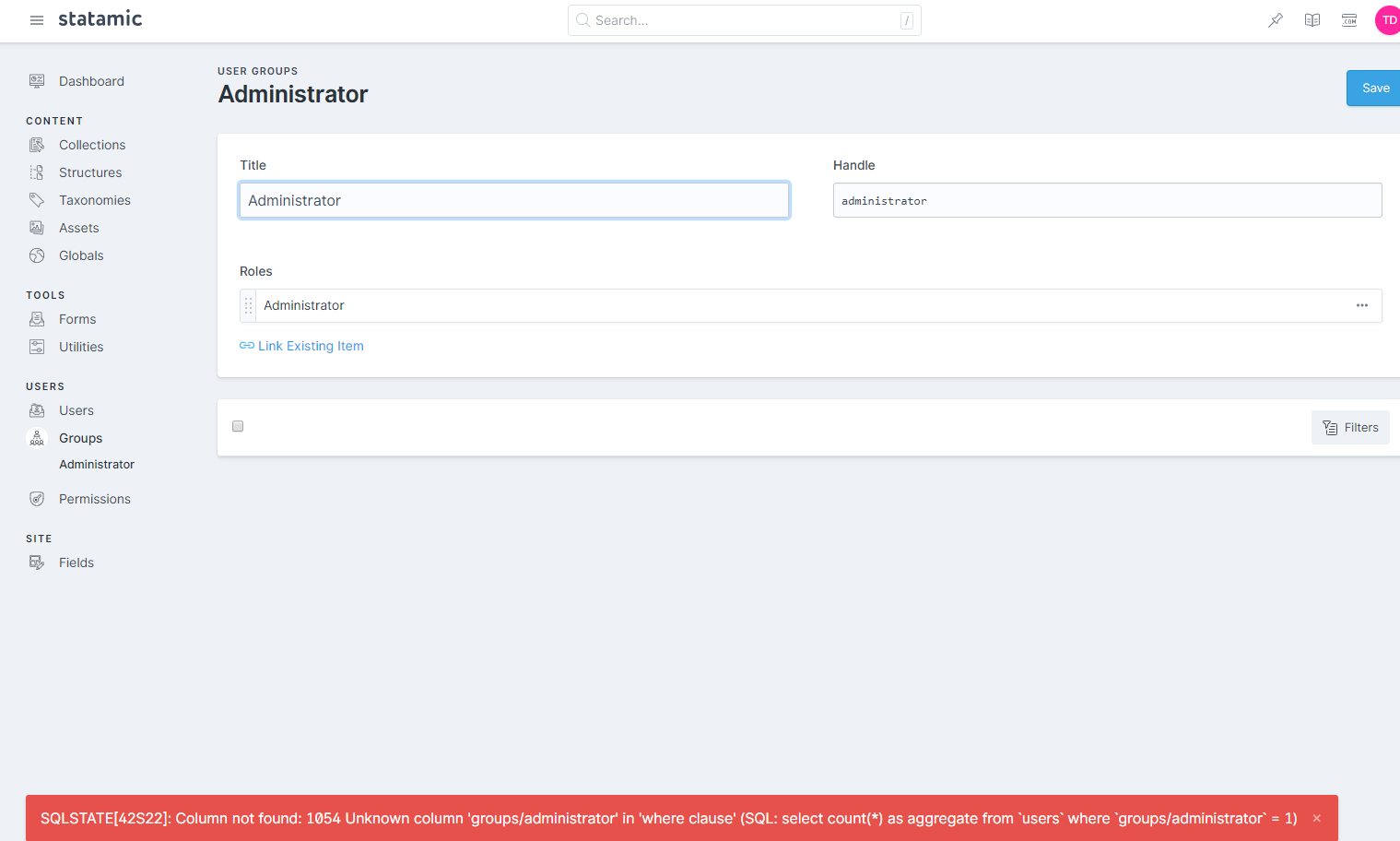Open the Taxonomies section
This screenshot has width=1400, height=841.
click(95, 199)
